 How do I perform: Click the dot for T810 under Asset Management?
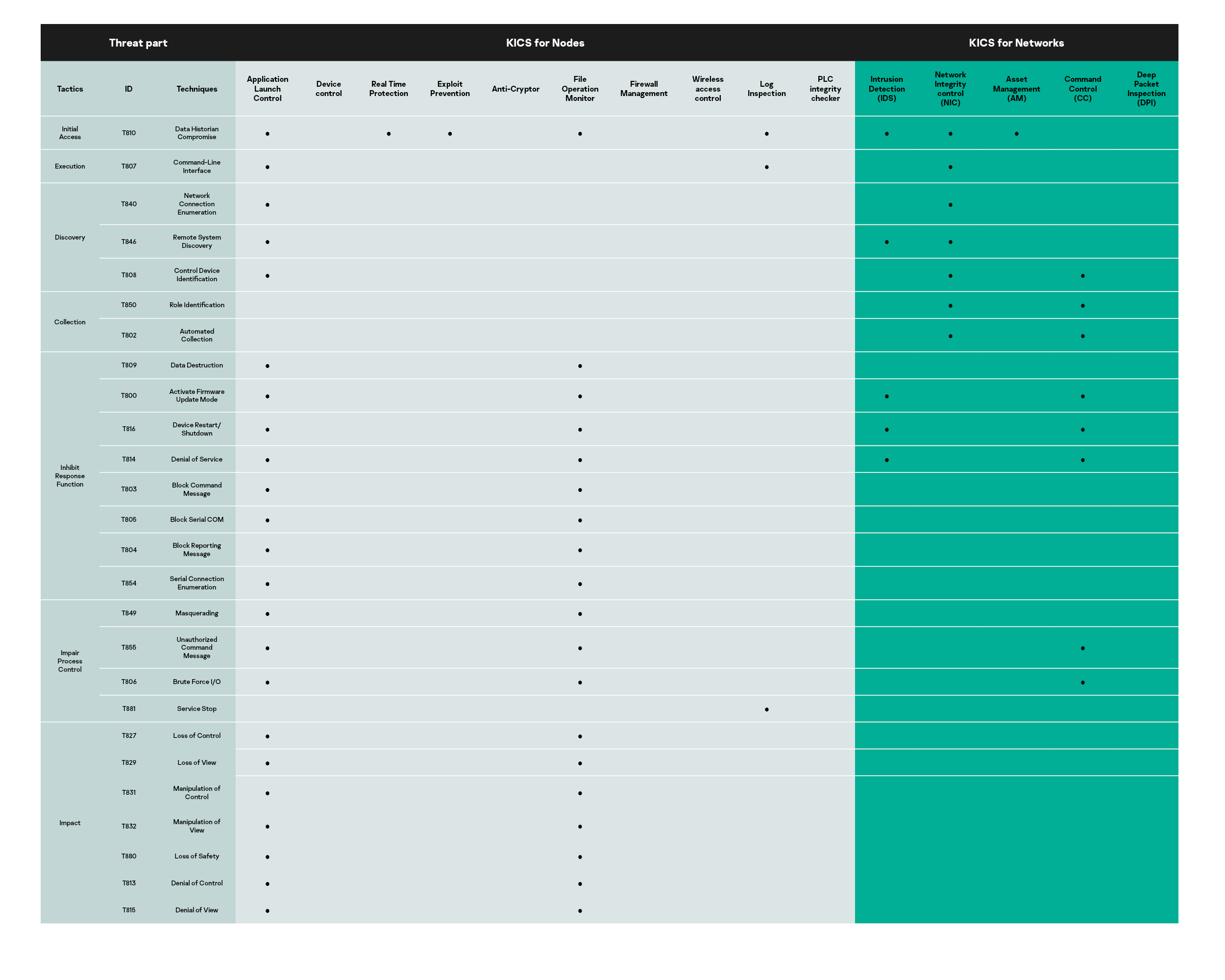pos(1016,134)
